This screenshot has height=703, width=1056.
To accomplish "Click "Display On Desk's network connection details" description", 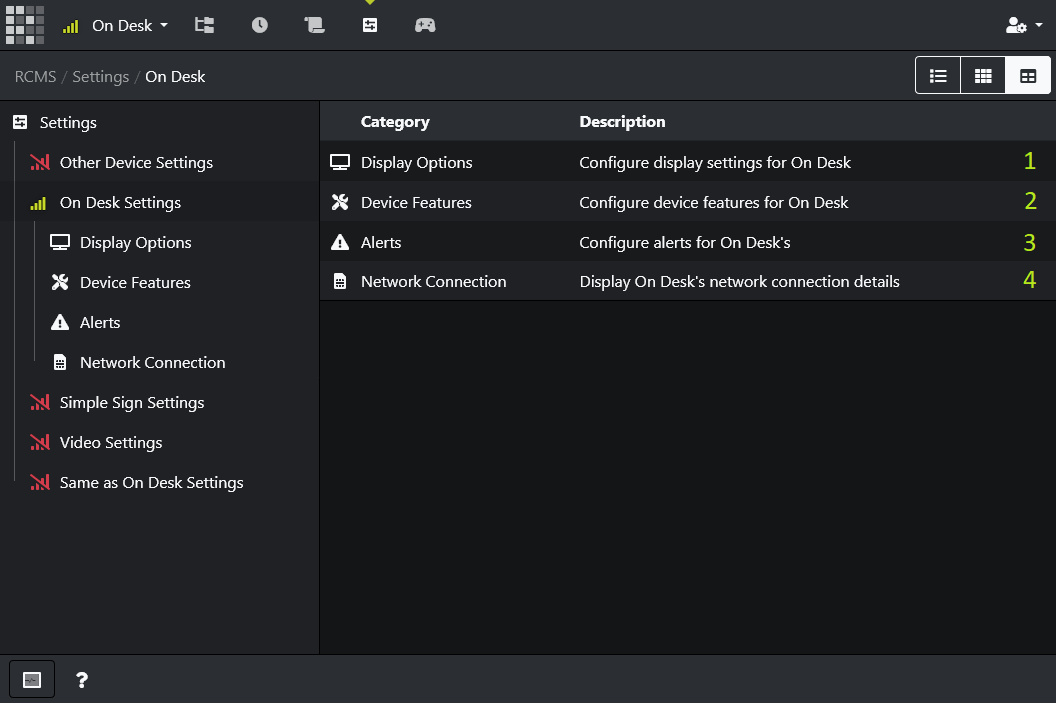I will tap(739, 281).
